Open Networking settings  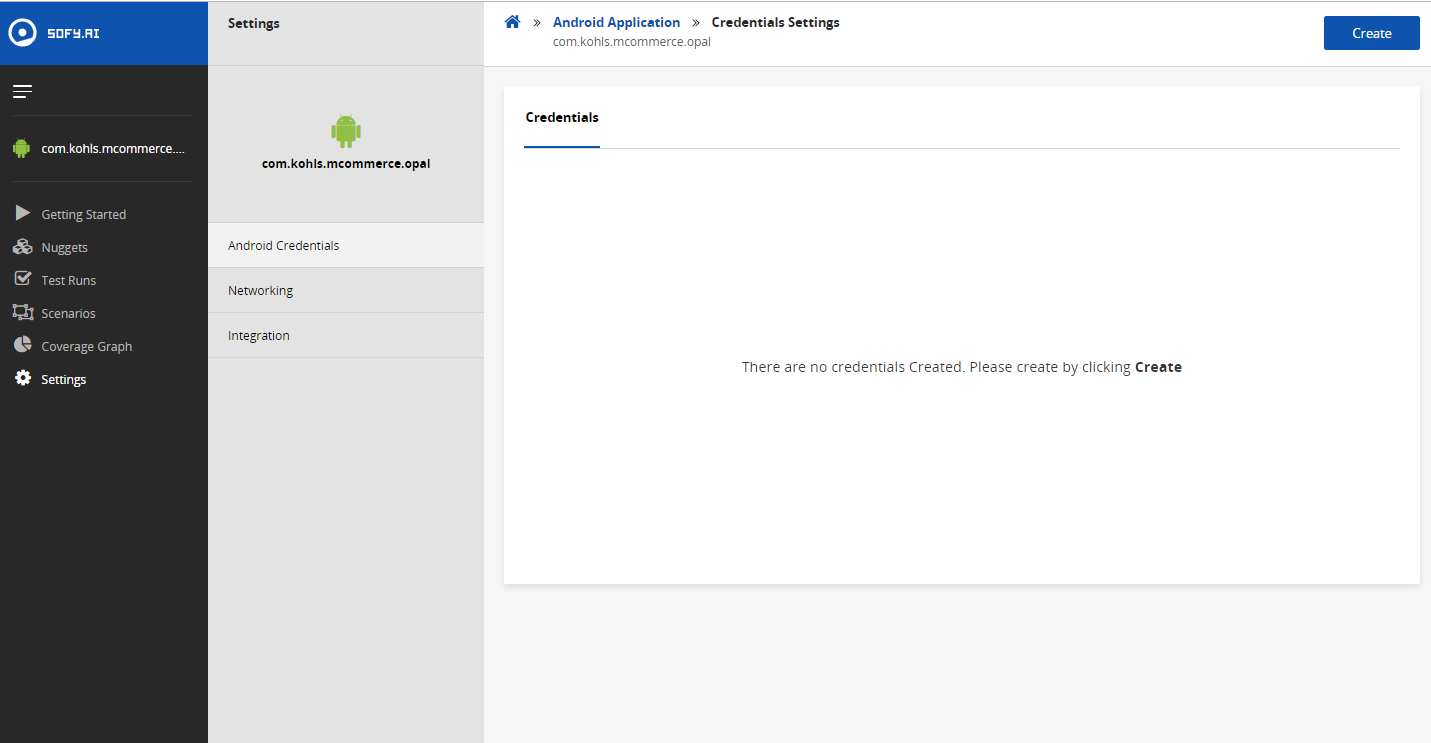point(346,290)
